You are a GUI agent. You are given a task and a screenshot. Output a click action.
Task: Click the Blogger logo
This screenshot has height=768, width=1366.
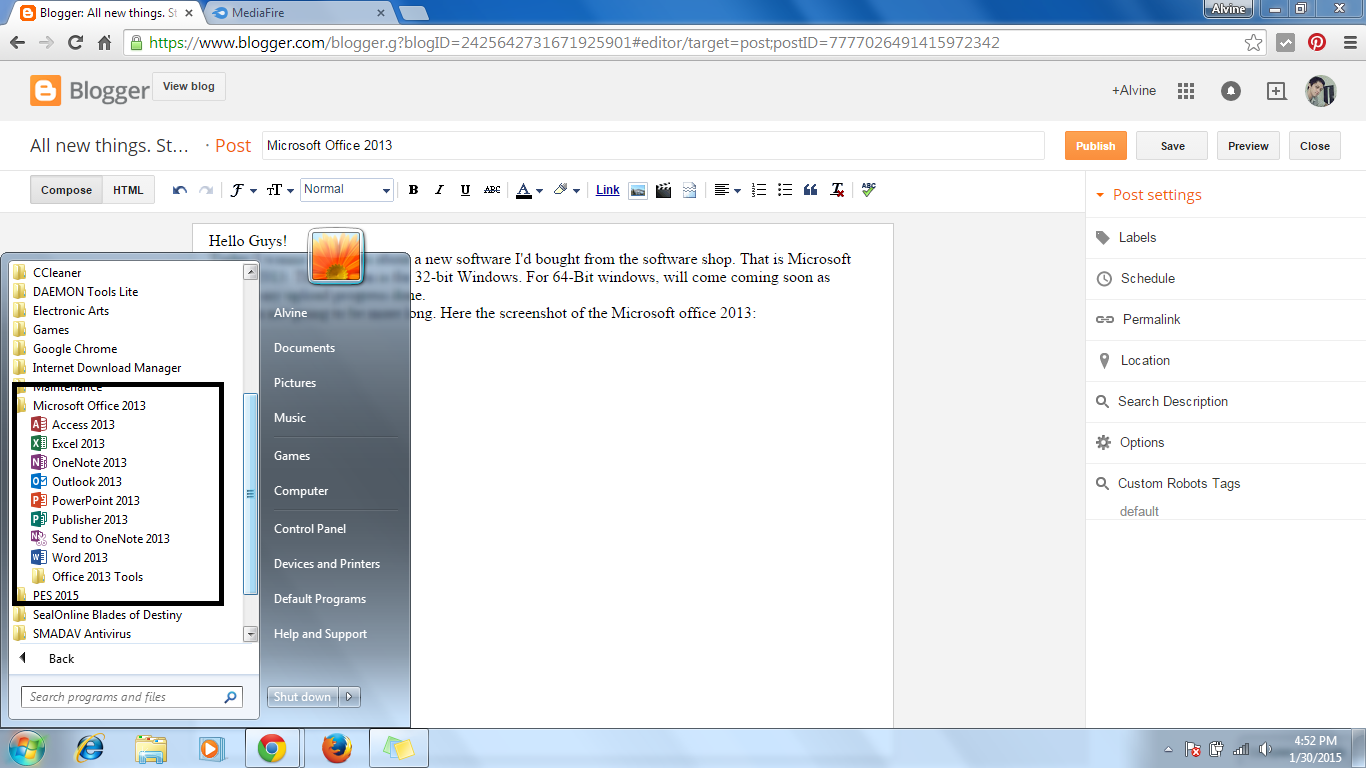point(89,91)
